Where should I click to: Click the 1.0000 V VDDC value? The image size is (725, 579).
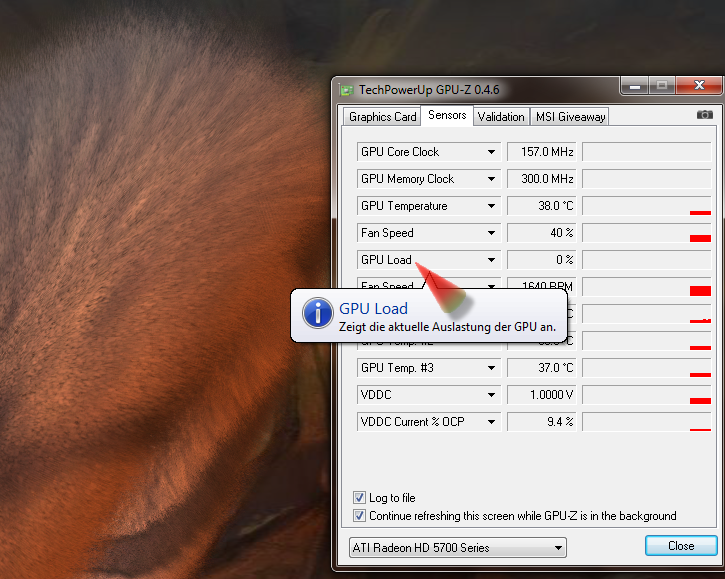(541, 394)
